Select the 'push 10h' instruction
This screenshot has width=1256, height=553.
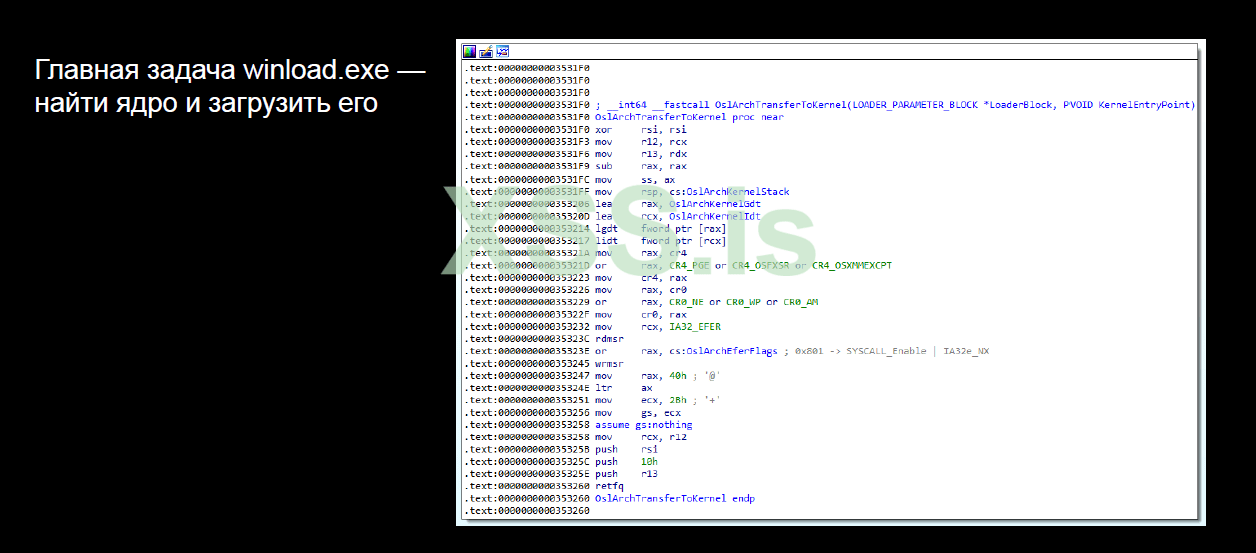(628, 462)
